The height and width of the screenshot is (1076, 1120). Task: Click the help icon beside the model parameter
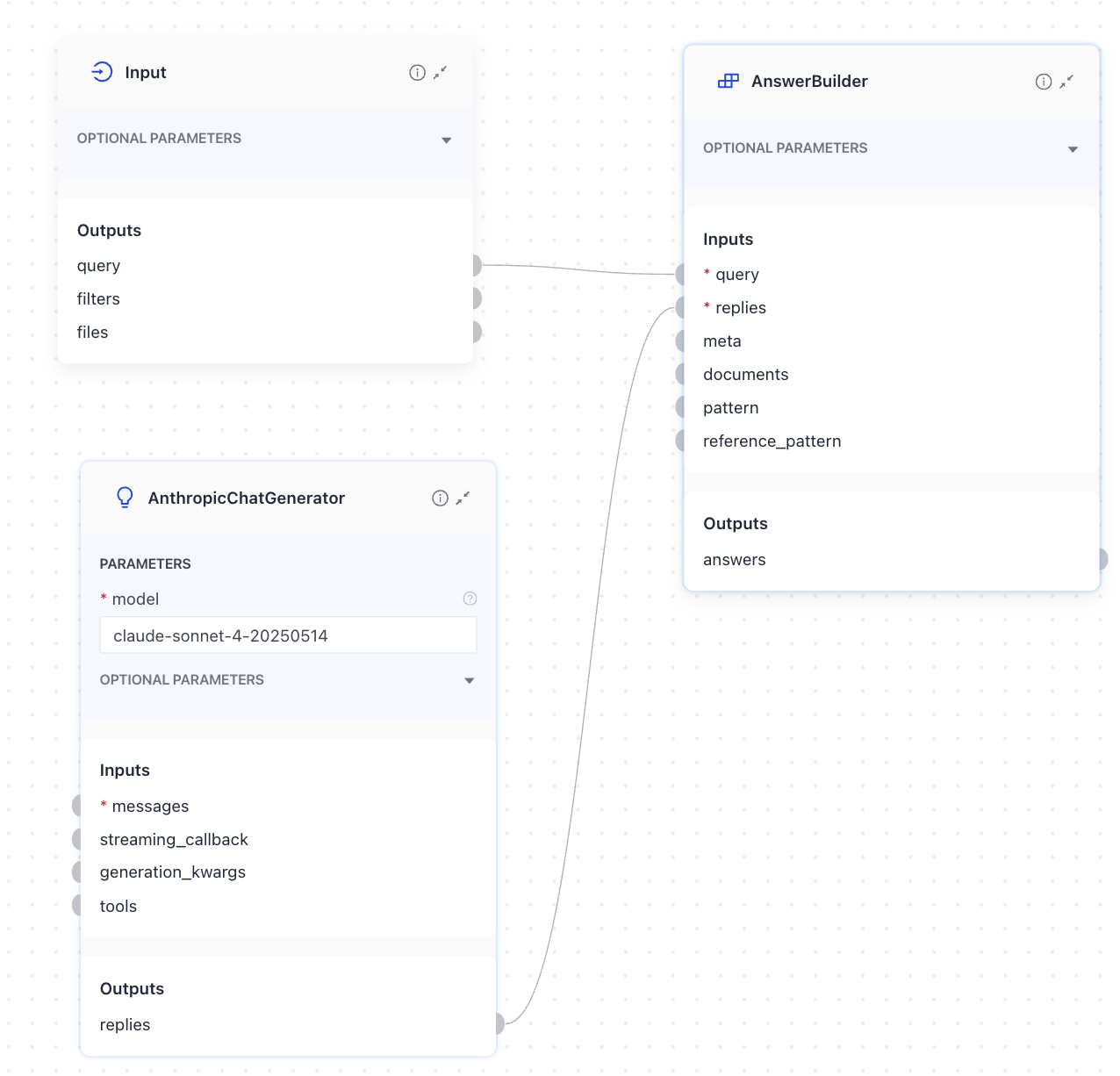point(470,599)
